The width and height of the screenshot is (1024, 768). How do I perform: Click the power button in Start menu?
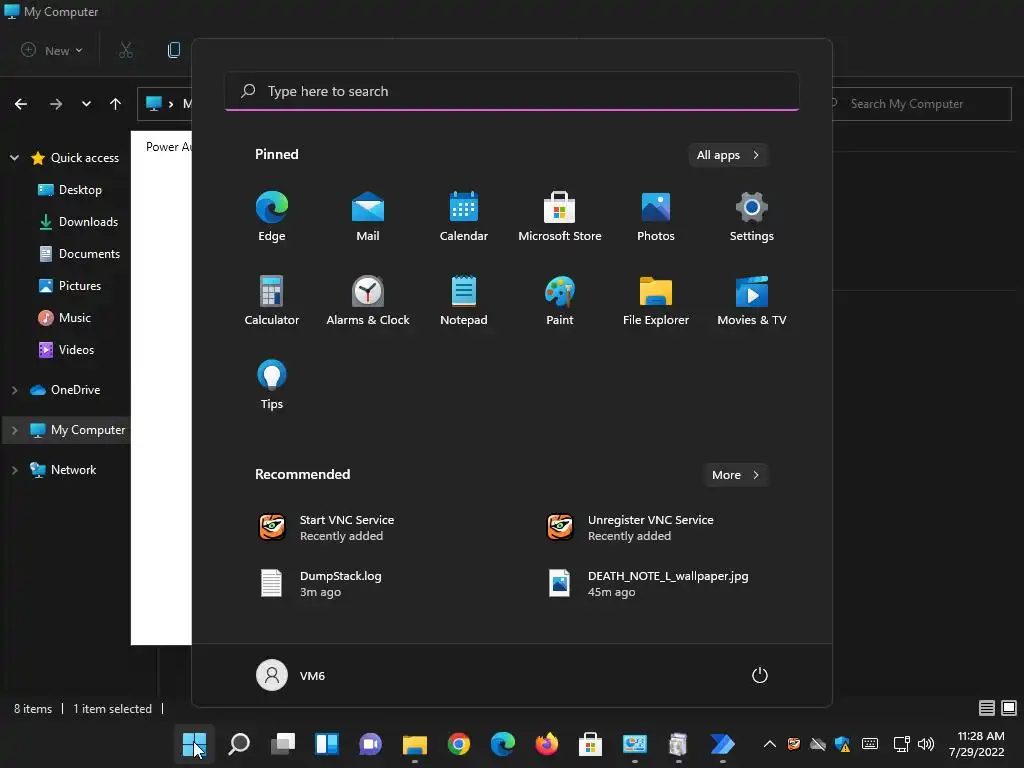pos(760,675)
